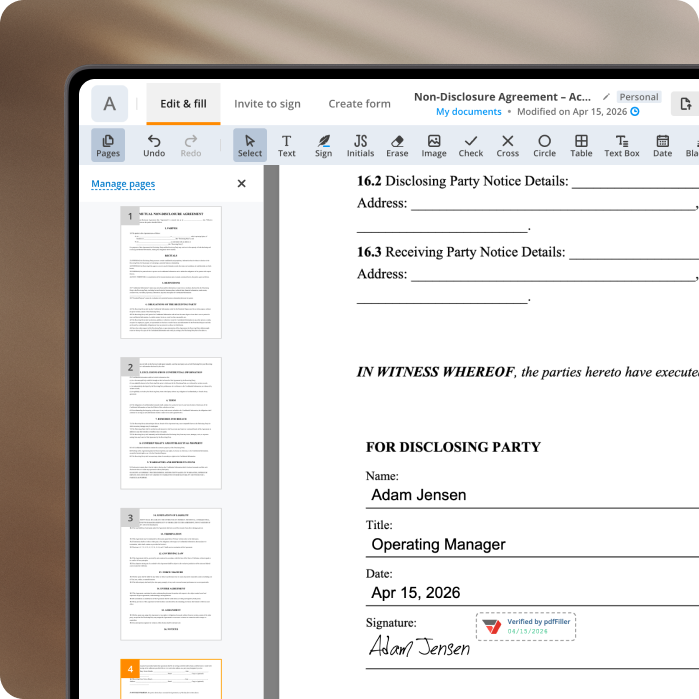Click Address line under section 16.3
Screen dimensions: 699x699
tap(553, 275)
